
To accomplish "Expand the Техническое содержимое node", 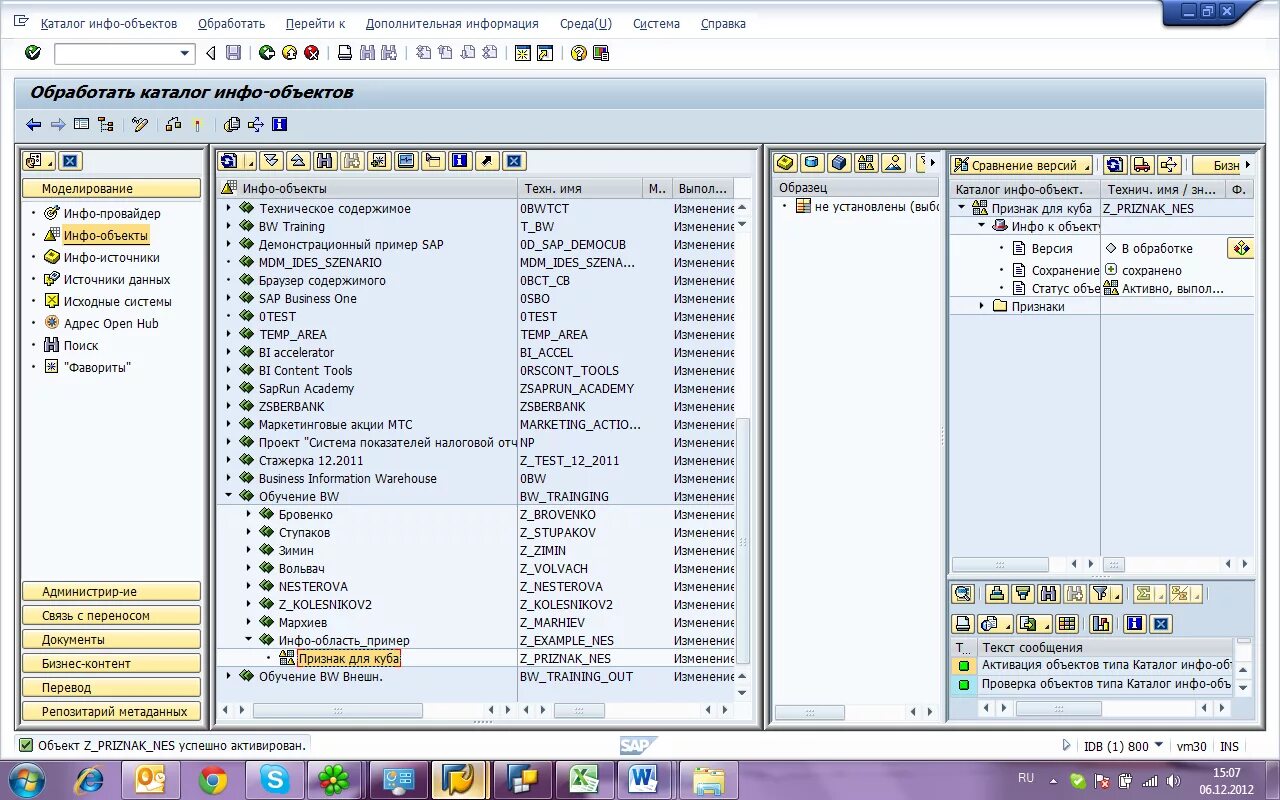I will (228, 208).
